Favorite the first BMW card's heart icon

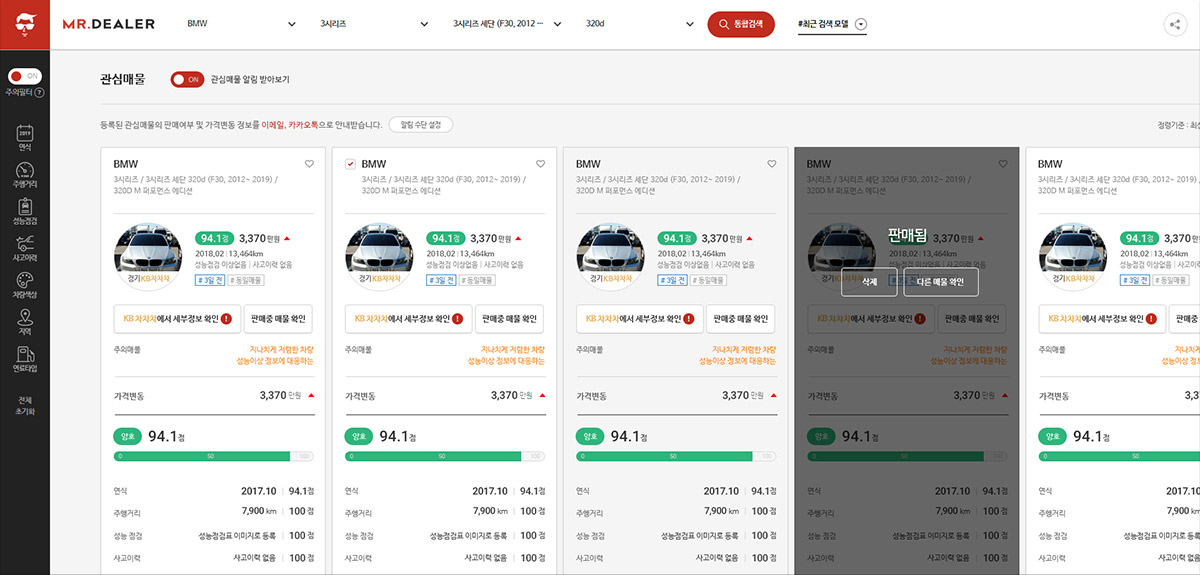pyautogui.click(x=309, y=164)
